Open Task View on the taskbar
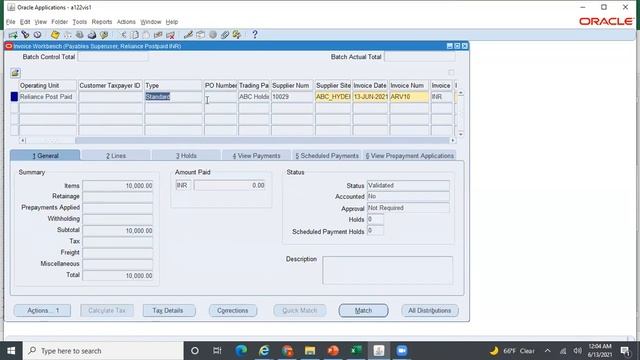This screenshot has width=640, height=360. click(x=217, y=351)
